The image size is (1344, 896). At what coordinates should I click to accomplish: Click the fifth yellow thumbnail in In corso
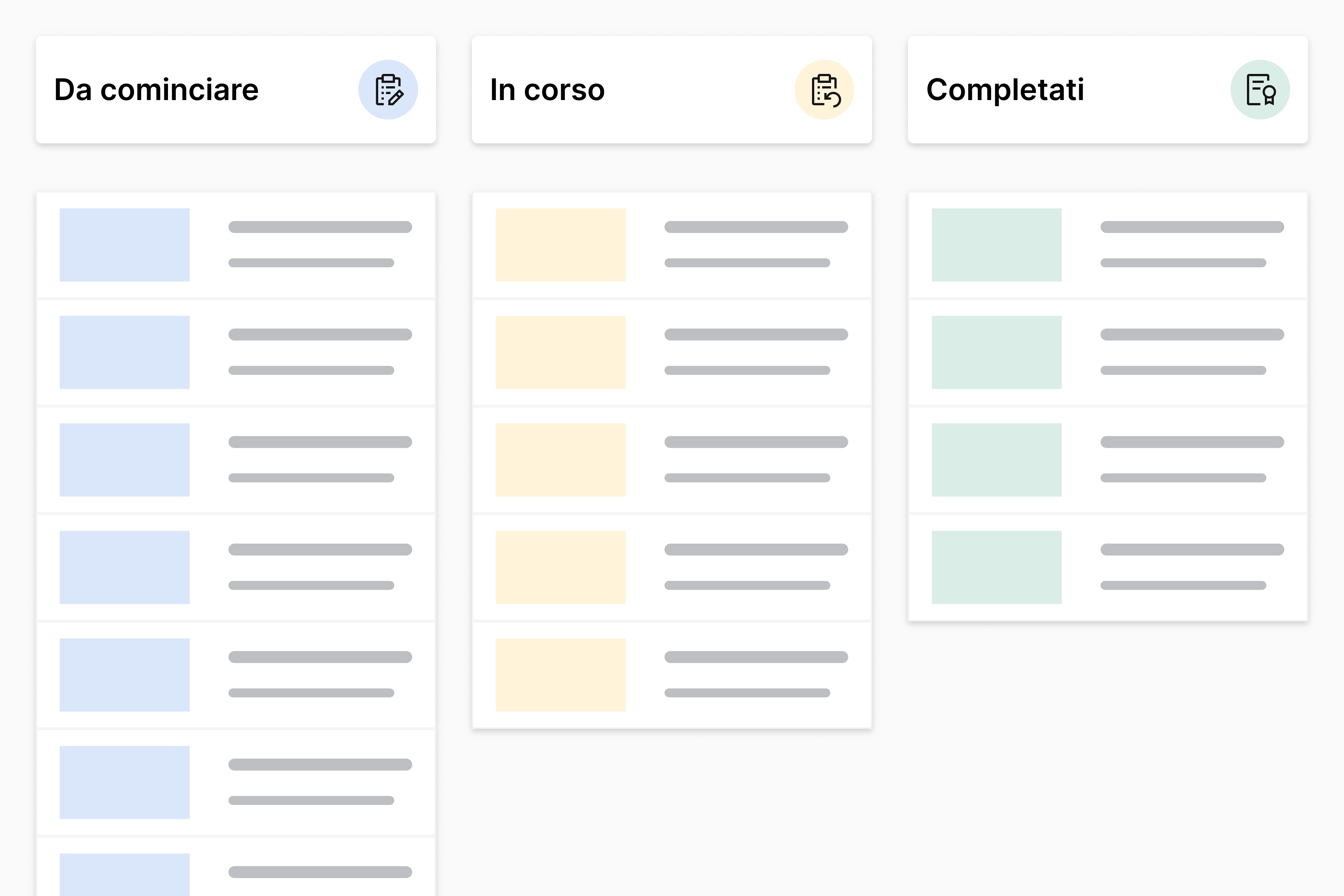click(x=561, y=675)
